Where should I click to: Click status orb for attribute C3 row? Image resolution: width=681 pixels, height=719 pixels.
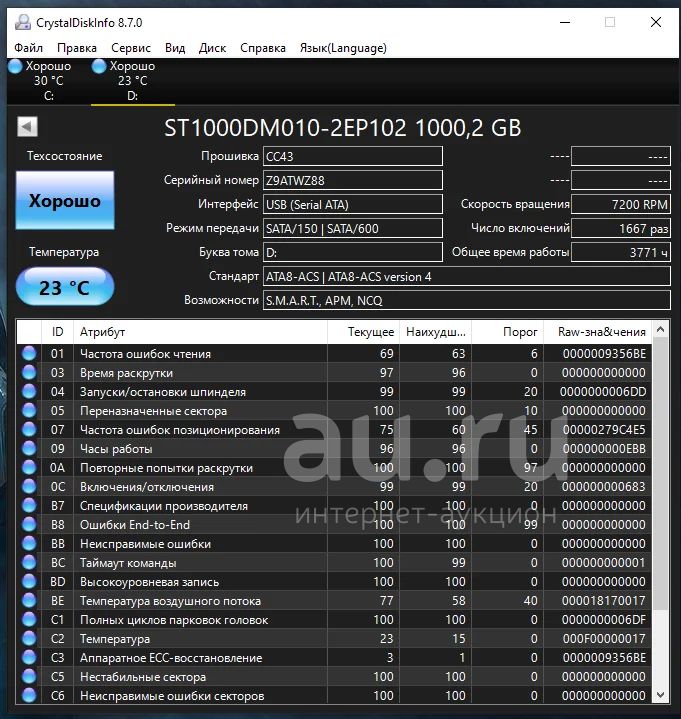click(29, 658)
